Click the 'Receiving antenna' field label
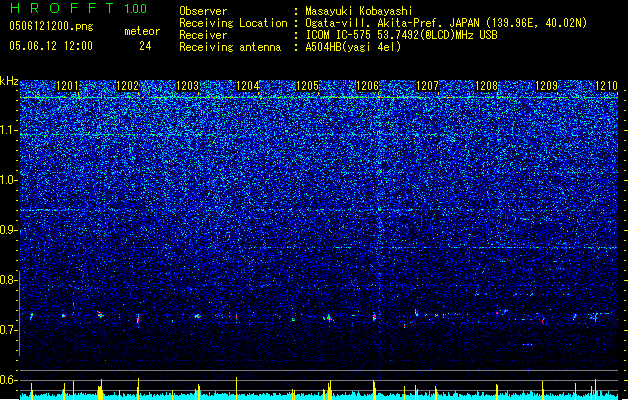The image size is (629, 400). tap(230, 47)
